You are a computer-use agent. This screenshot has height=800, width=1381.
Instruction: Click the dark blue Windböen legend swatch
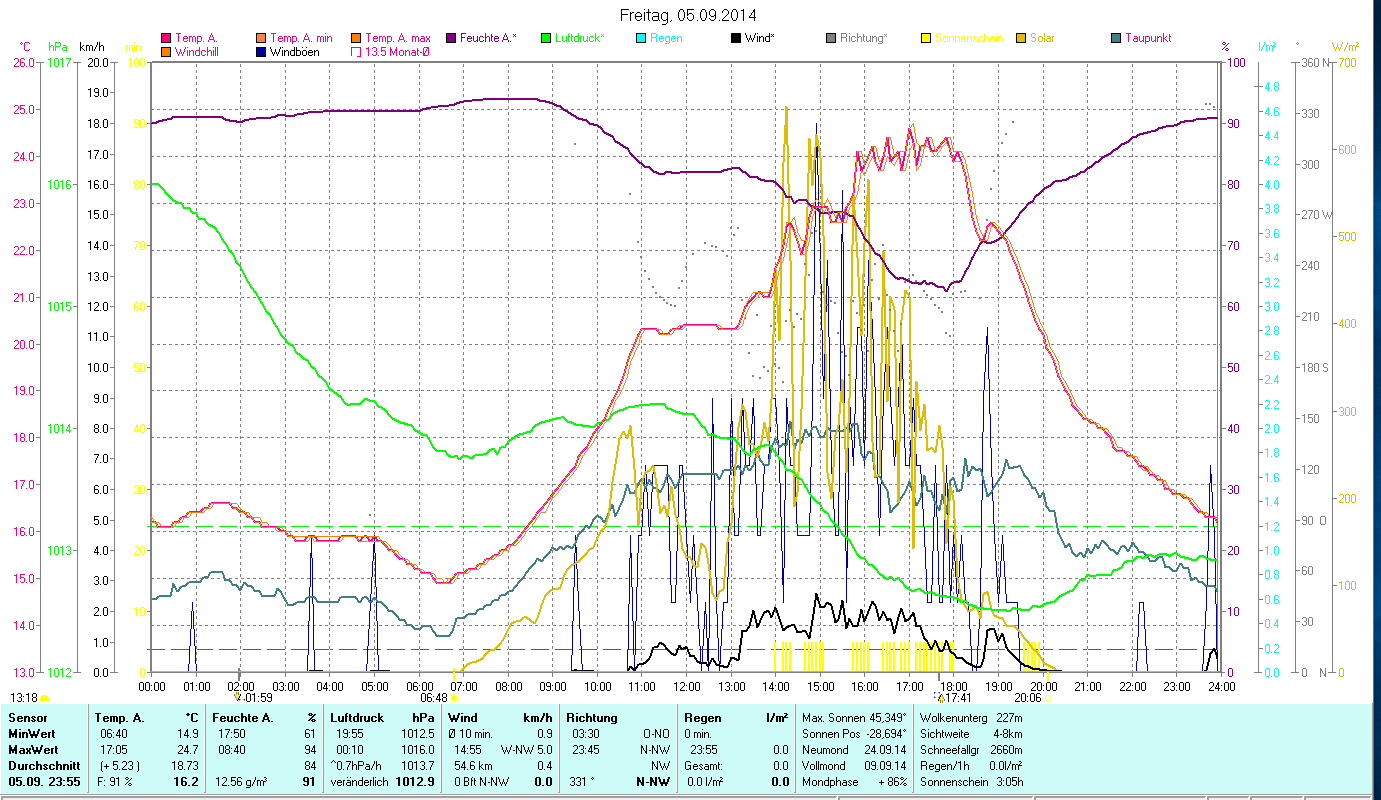coord(261,52)
